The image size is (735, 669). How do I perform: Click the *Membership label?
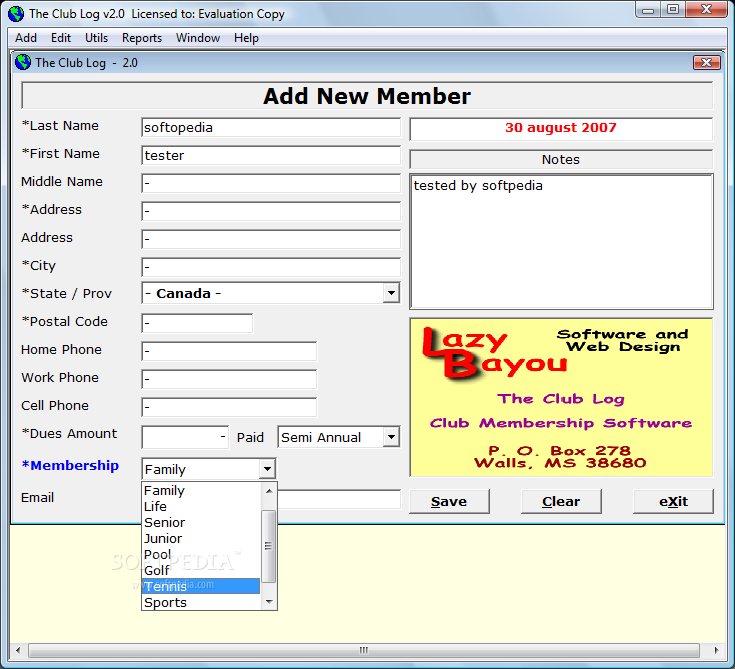pyautogui.click(x=70, y=466)
